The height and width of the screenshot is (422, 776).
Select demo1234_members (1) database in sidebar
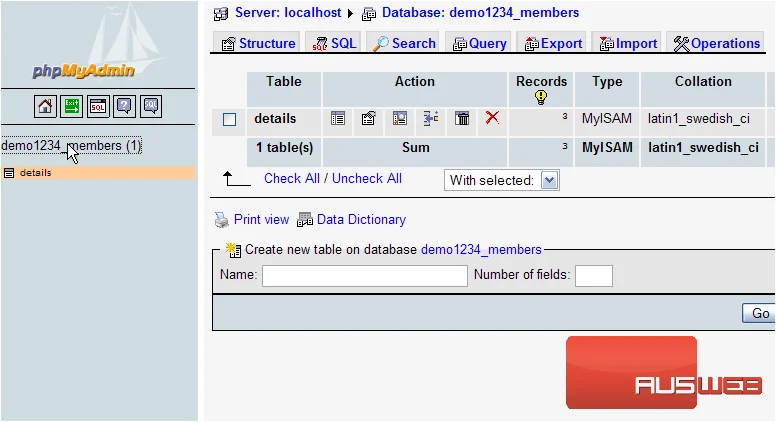71,145
